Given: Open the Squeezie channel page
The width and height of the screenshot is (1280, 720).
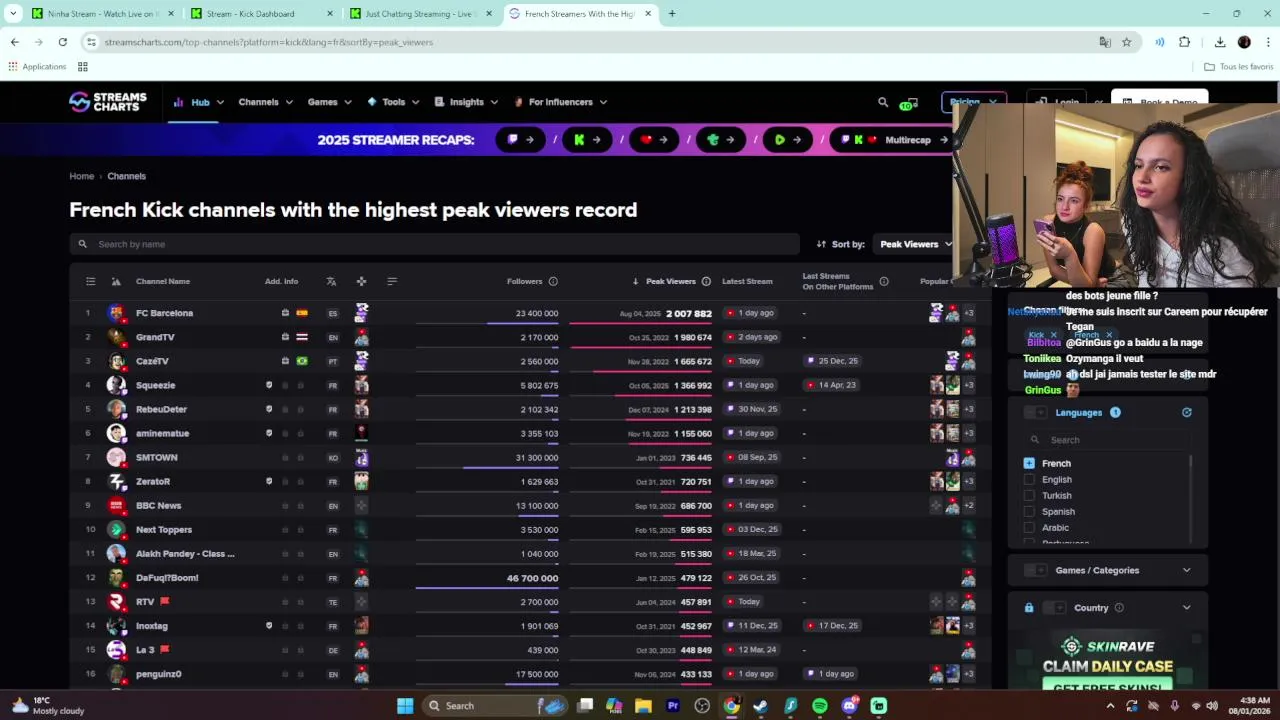Looking at the screenshot, I should (x=155, y=385).
